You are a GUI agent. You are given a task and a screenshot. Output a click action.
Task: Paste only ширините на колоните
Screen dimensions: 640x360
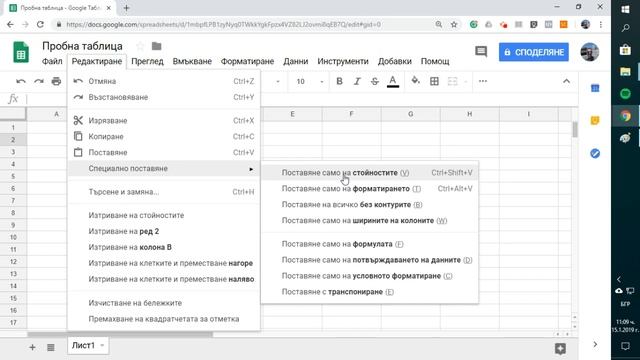[370, 220]
